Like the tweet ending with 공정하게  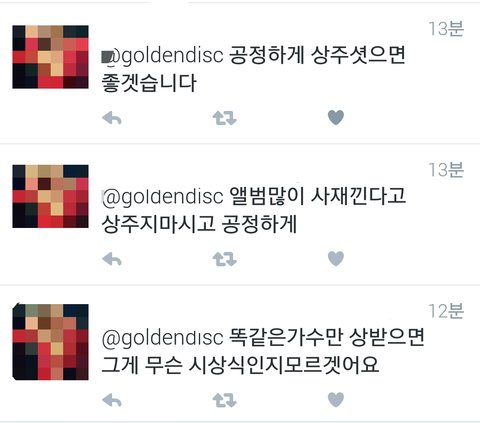coord(336,259)
